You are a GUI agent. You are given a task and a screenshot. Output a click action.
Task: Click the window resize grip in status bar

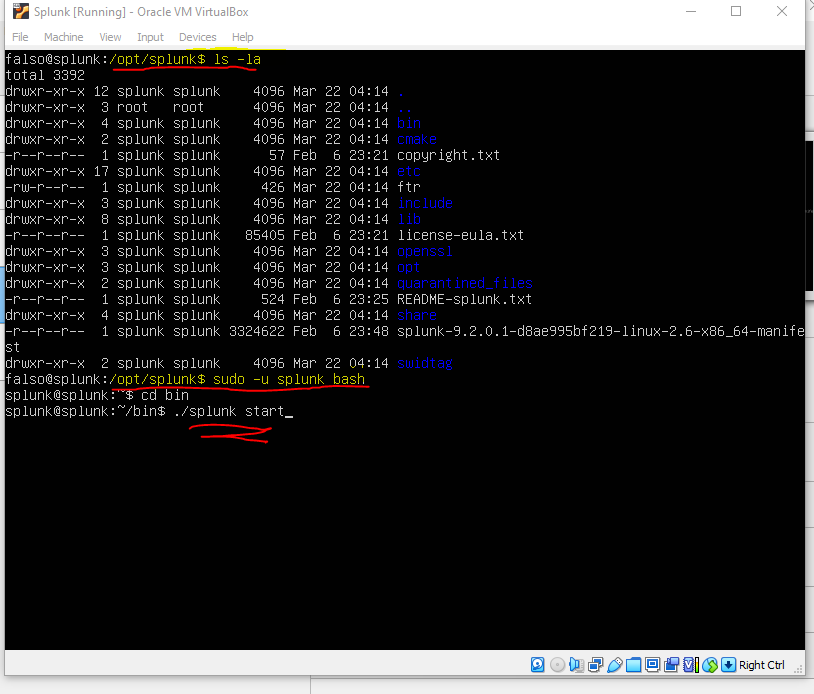coord(798,670)
